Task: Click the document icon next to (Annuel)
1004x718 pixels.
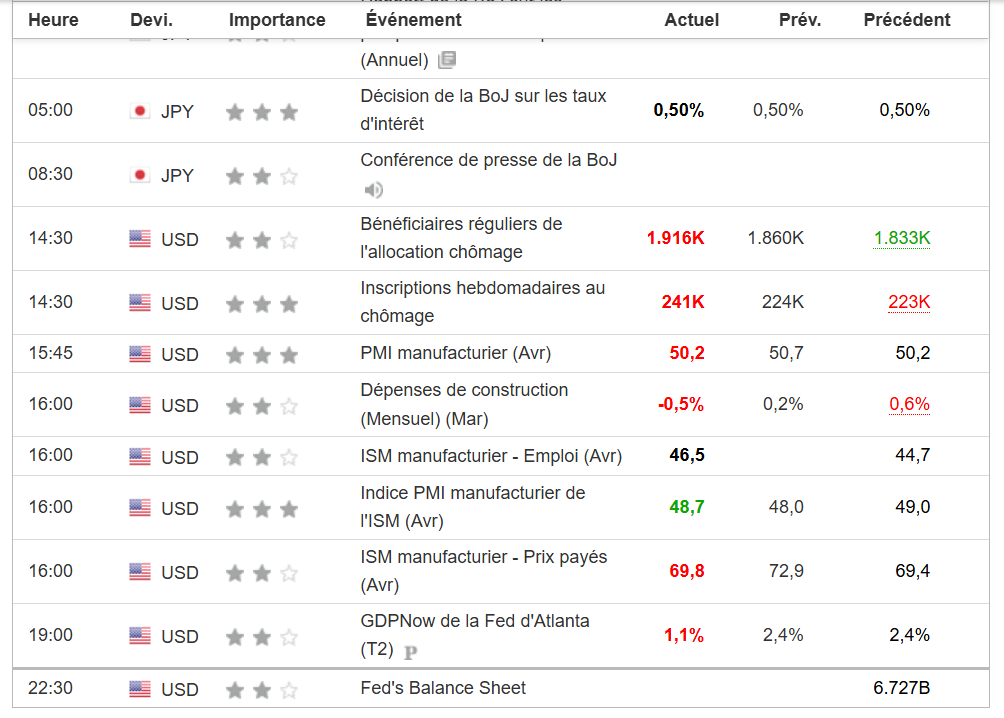Action: click(447, 60)
